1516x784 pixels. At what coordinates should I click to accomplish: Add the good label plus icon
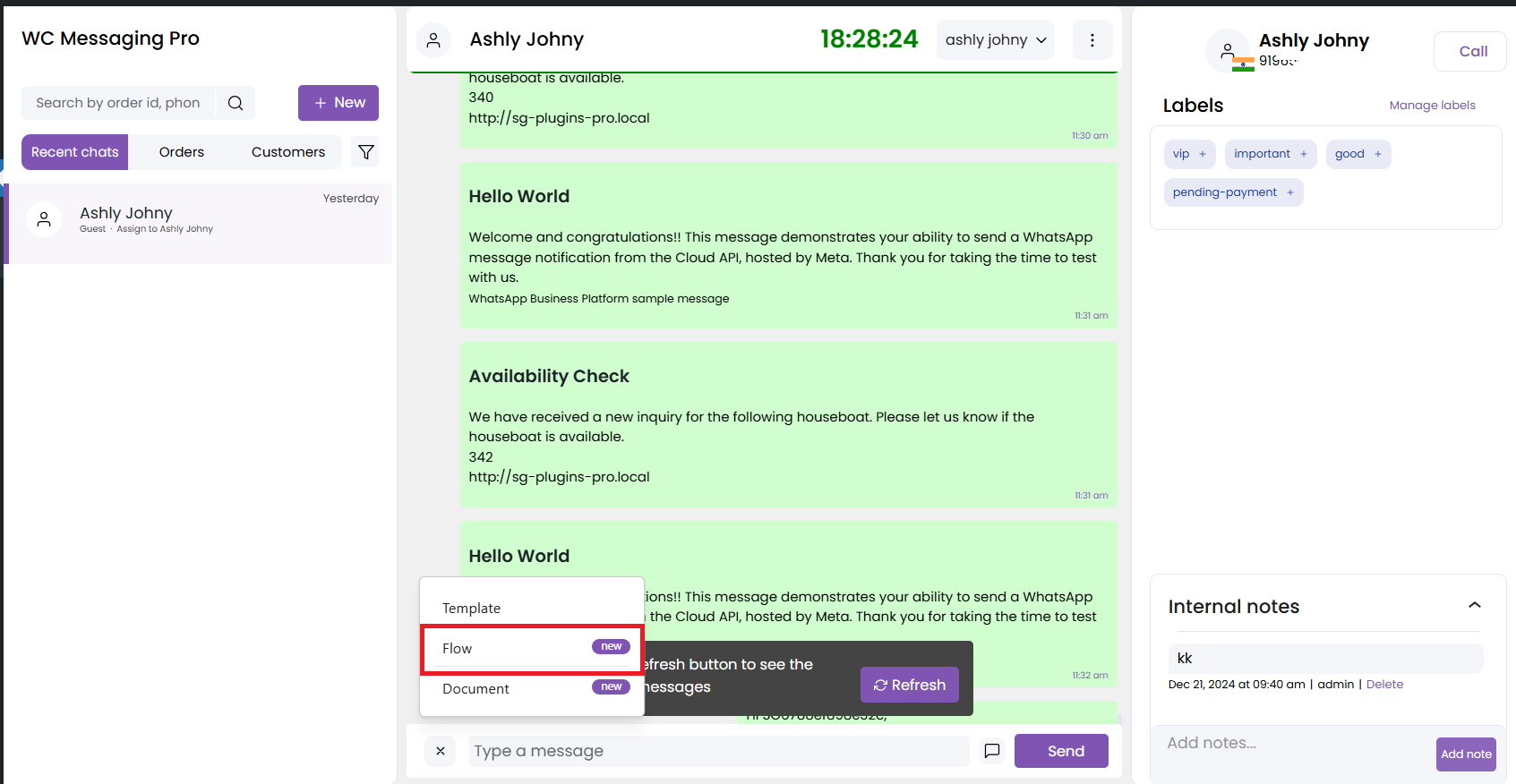(1378, 154)
